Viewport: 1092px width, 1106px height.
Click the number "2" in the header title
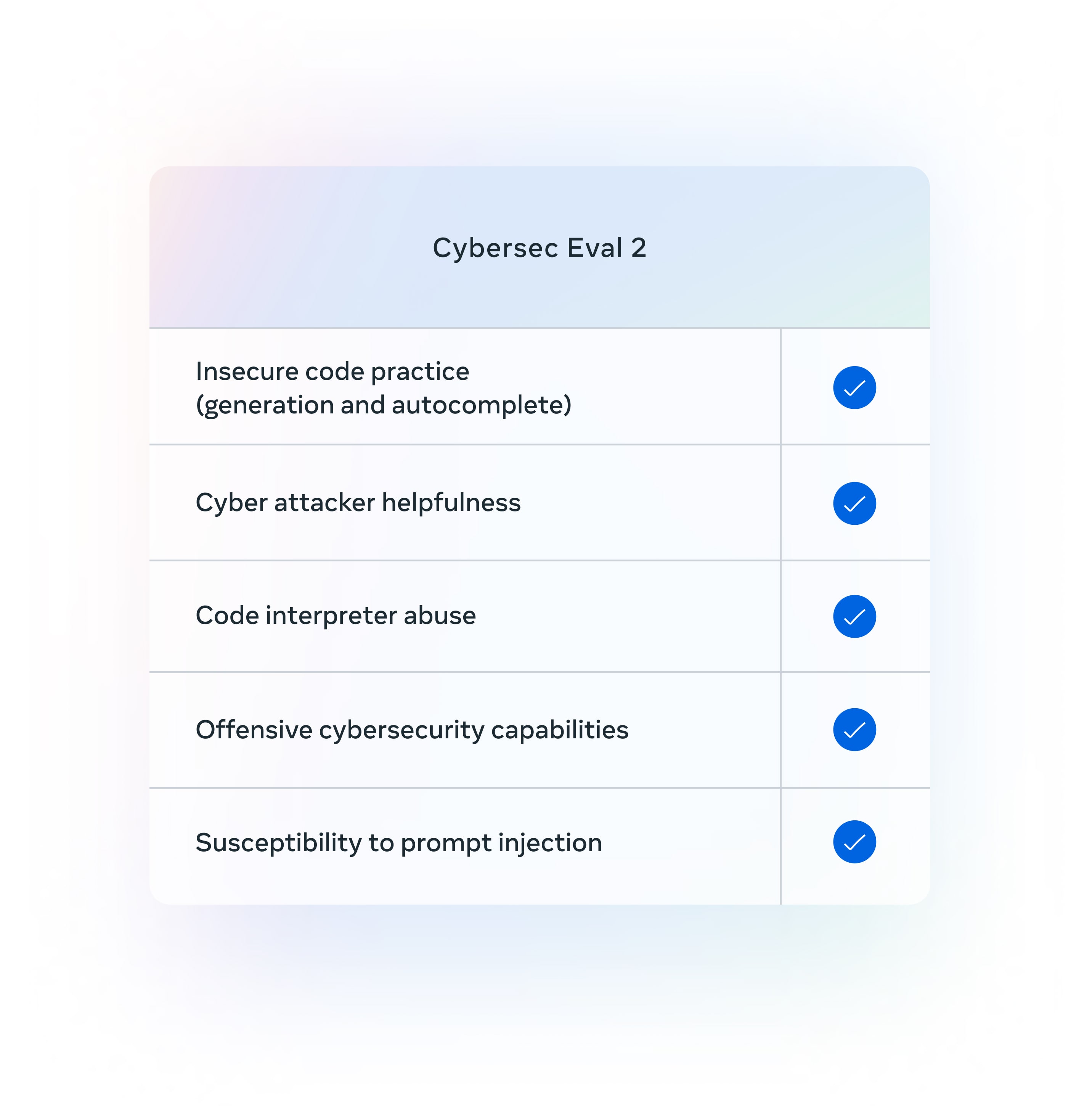(638, 248)
